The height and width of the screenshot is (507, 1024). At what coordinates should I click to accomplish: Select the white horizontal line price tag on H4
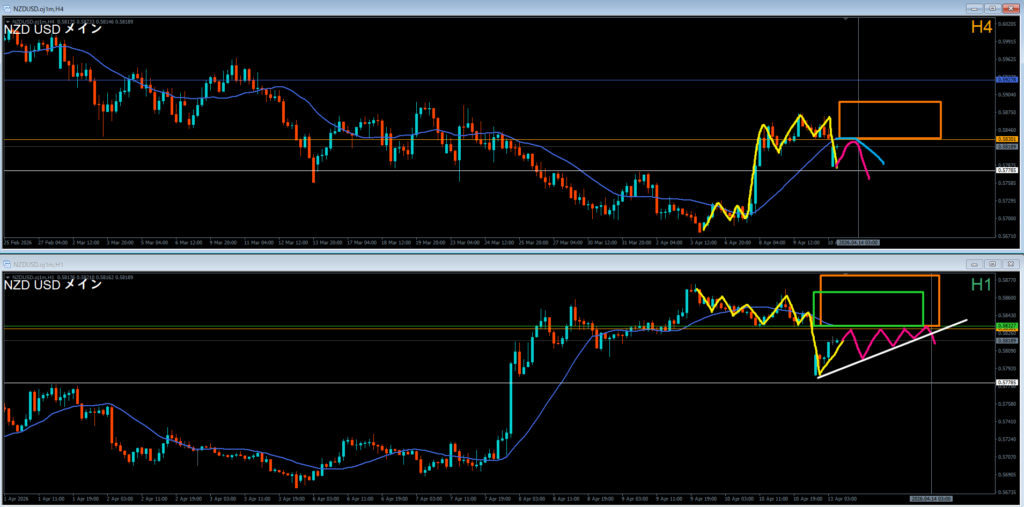coord(1007,171)
